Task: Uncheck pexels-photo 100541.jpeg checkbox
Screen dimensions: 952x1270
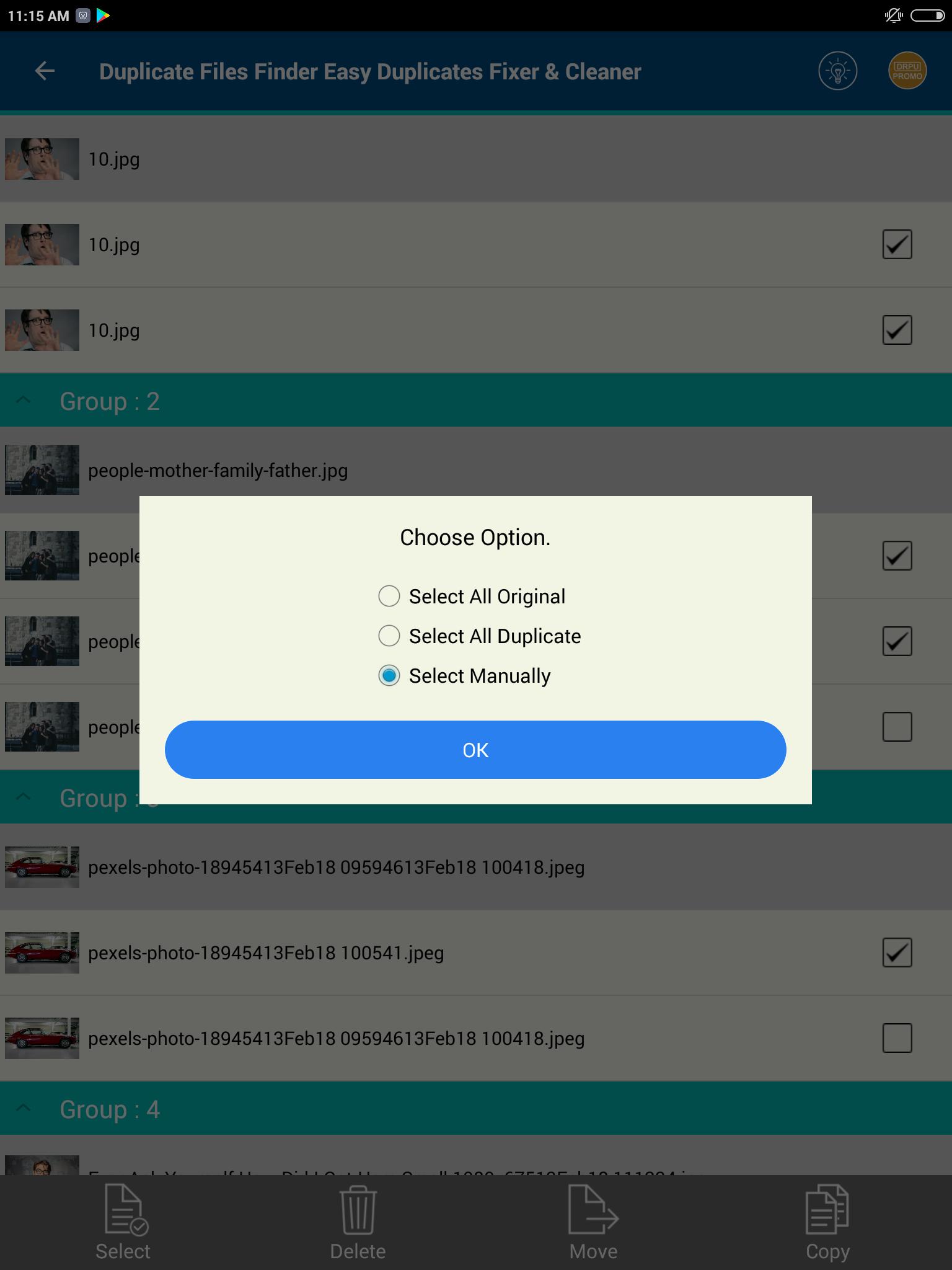Action: (897, 952)
